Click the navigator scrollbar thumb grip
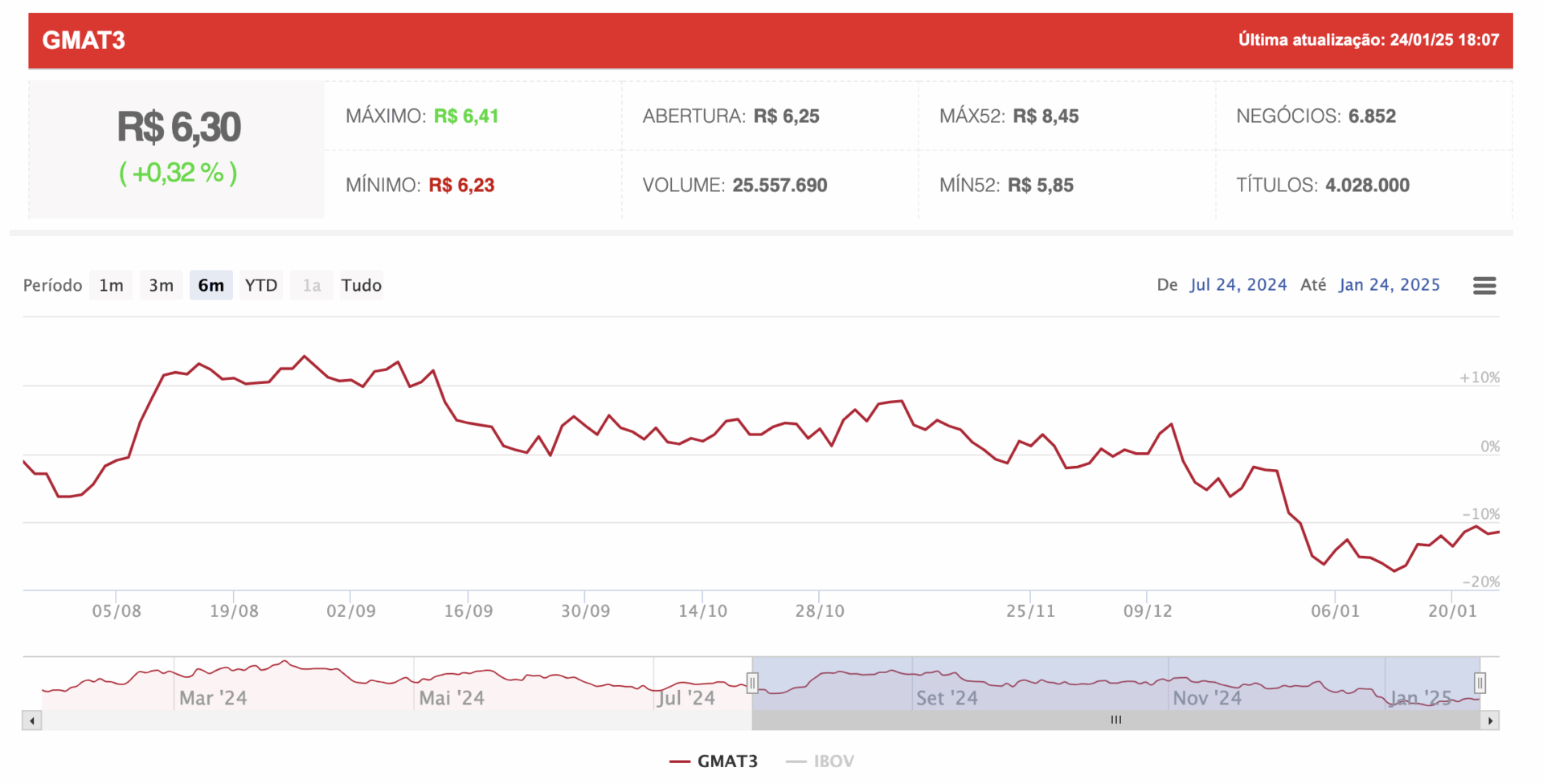1543x784 pixels. tap(1115, 721)
